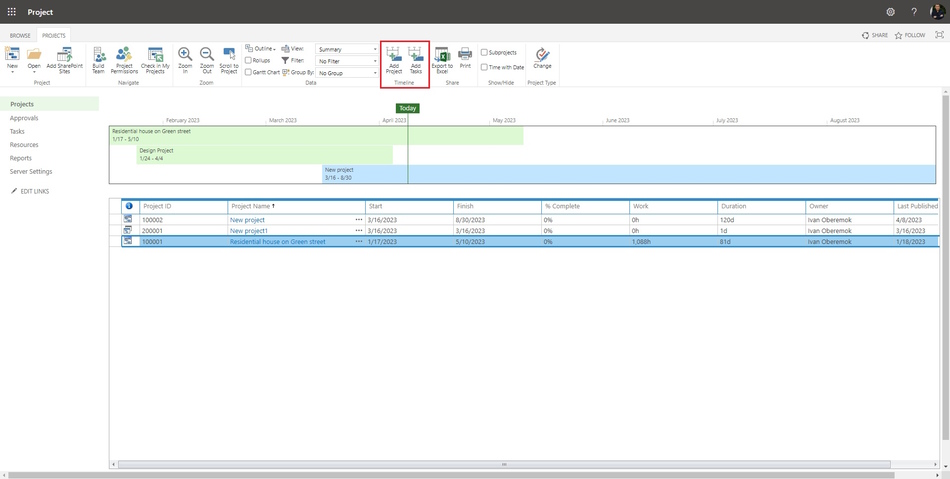Click the SHARE button
Viewport: 950px width, 479px height.
[875, 35]
